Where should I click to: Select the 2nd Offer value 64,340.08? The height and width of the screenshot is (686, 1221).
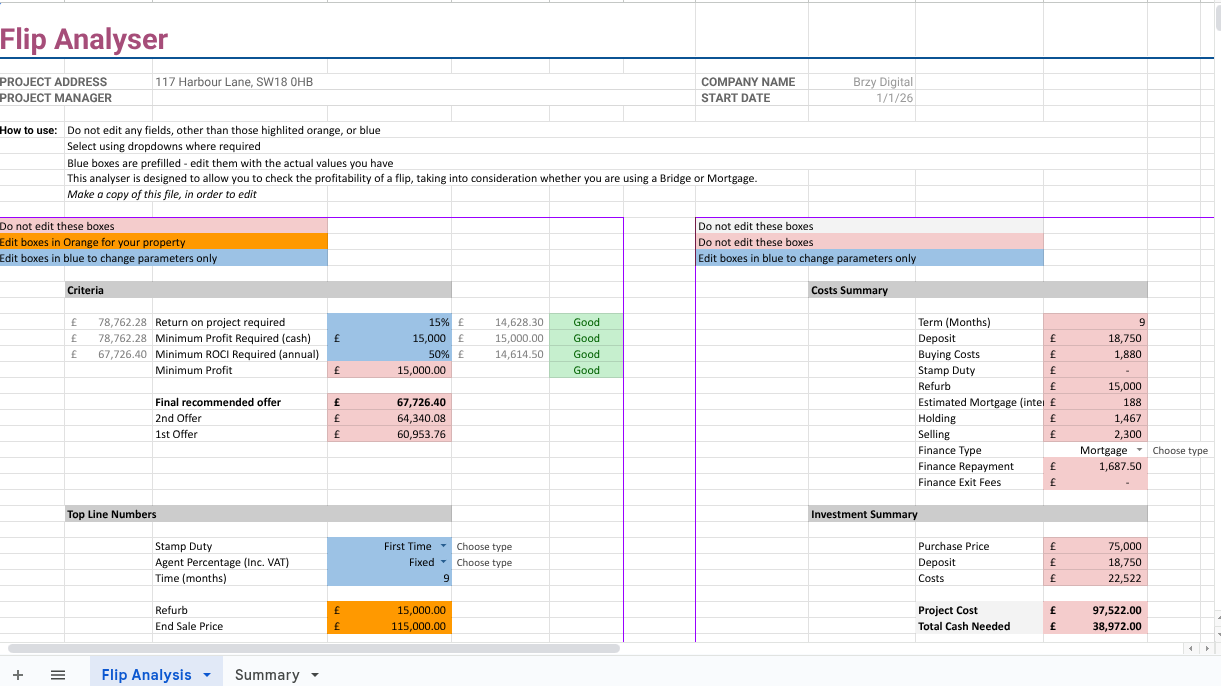pyautogui.click(x=389, y=418)
